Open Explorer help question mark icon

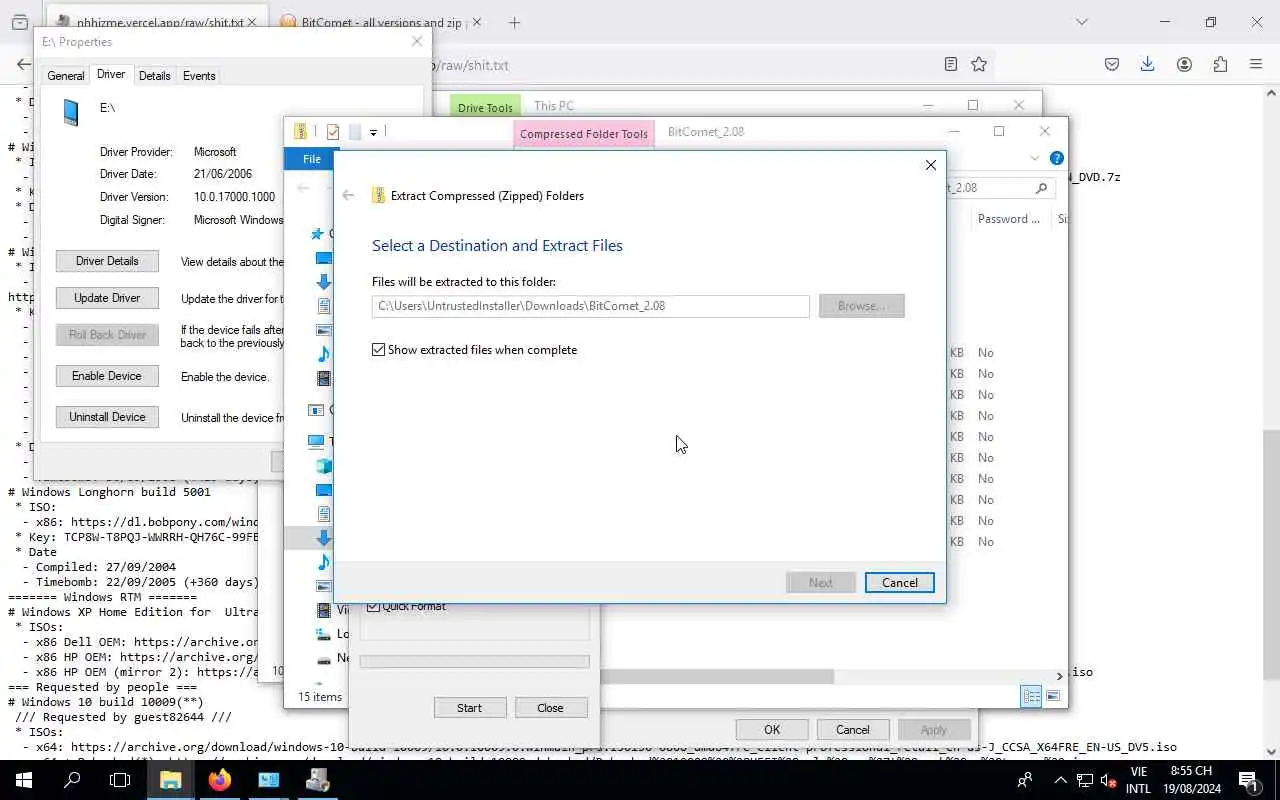(1057, 158)
